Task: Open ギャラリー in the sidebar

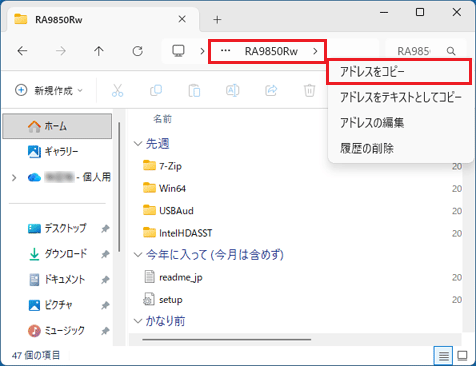Action: click(x=57, y=152)
